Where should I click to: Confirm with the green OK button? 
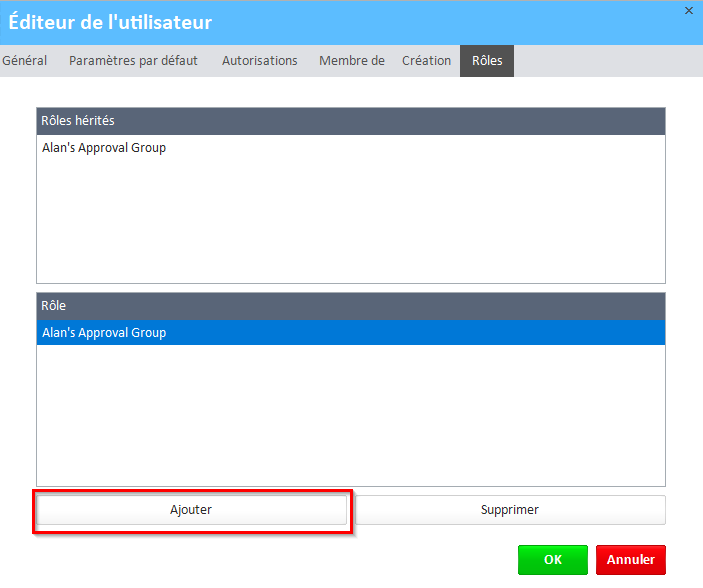552,560
